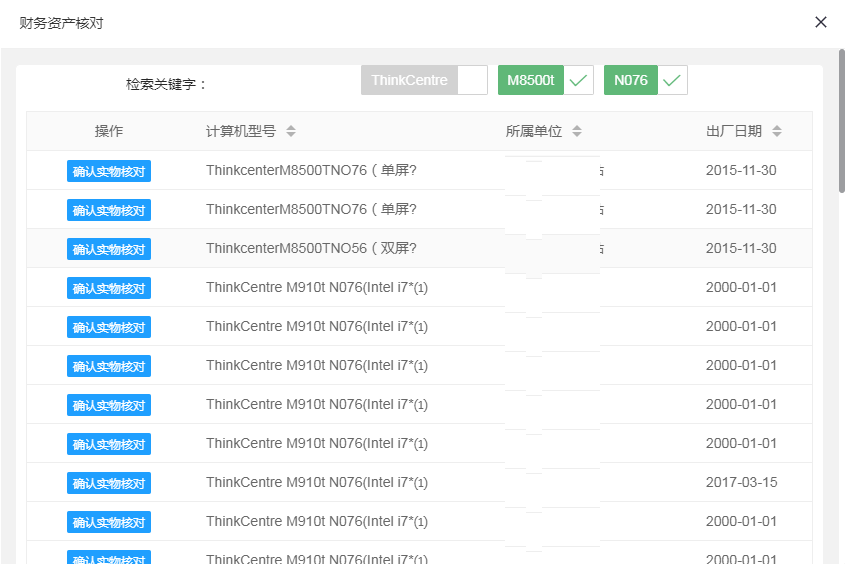Click 确认实物核对 in the 2017-03-15 row
The height and width of the screenshot is (564, 845).
(109, 483)
